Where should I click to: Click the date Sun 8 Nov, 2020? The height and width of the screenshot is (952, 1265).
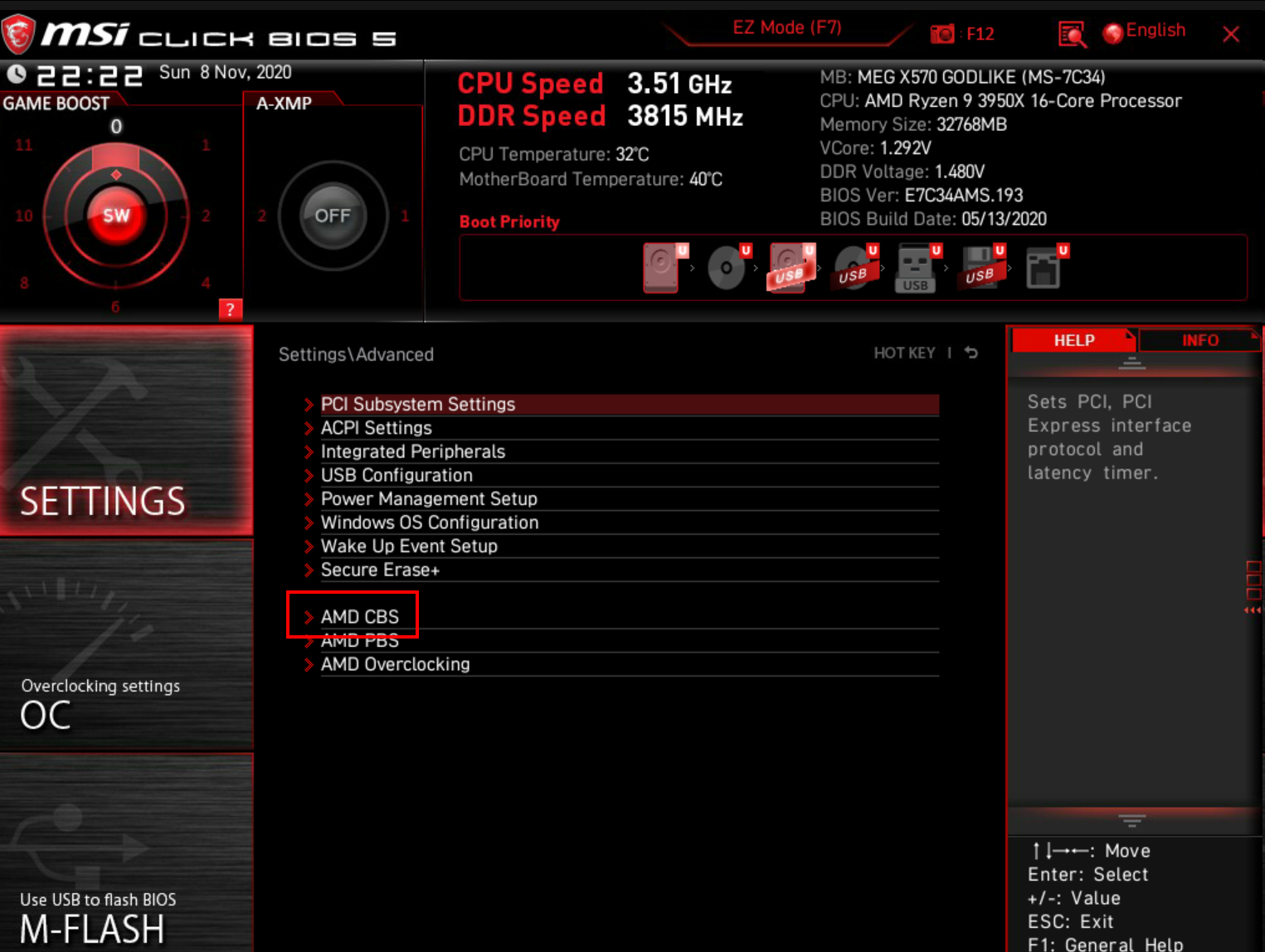pyautogui.click(x=226, y=73)
